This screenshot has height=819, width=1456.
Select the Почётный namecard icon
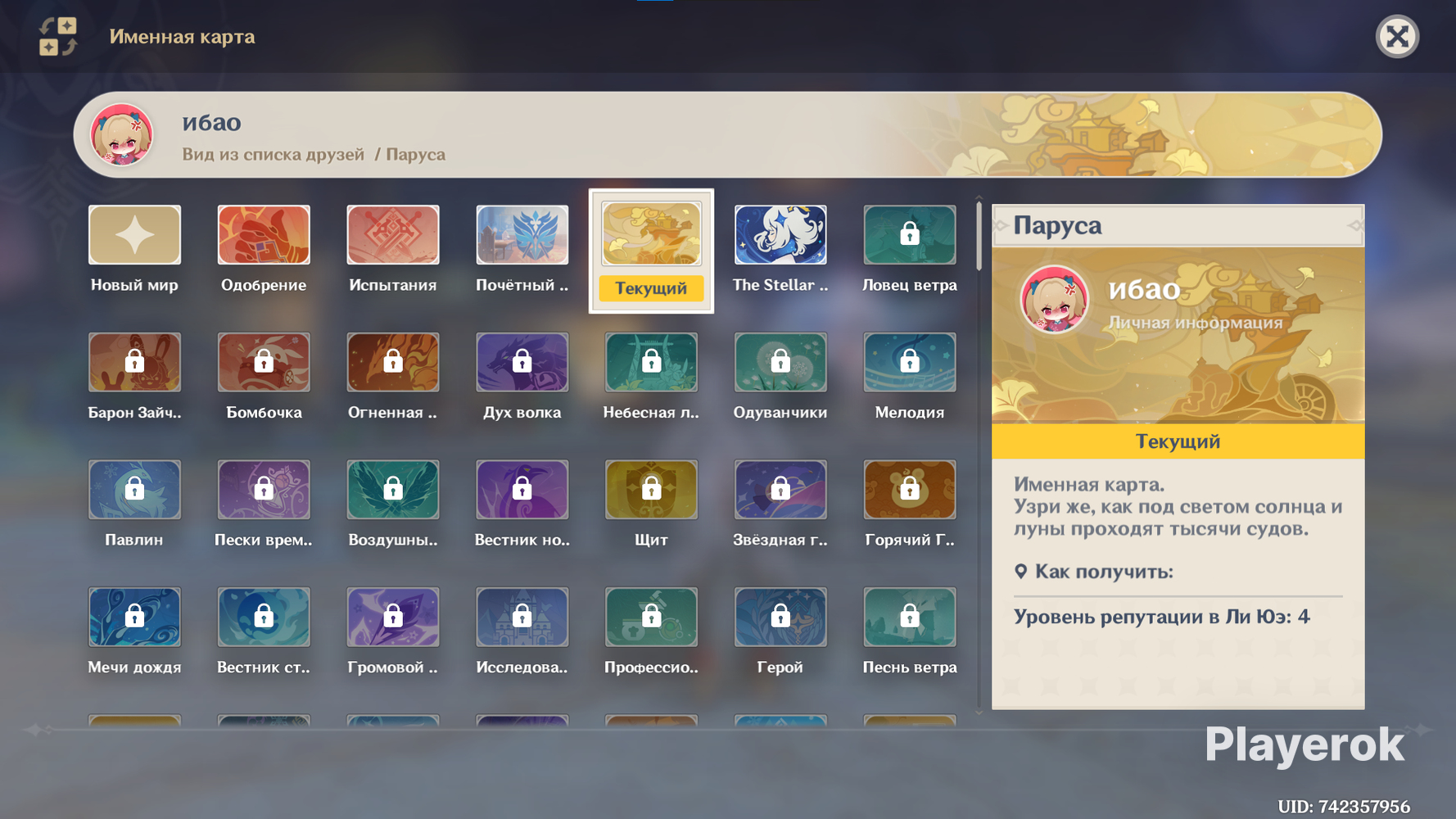point(522,235)
